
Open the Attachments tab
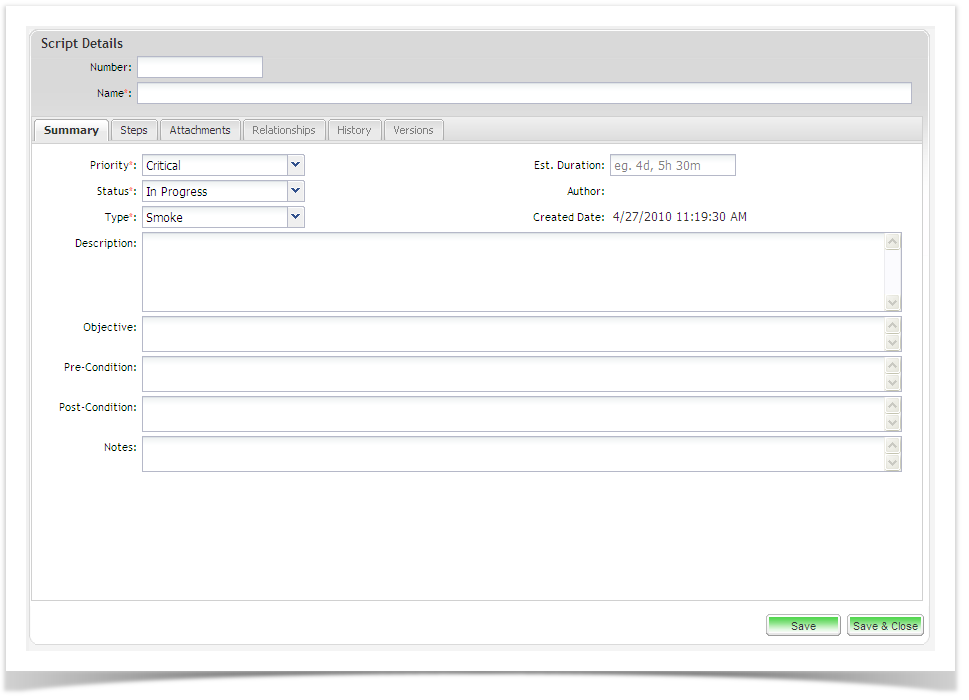(x=200, y=130)
